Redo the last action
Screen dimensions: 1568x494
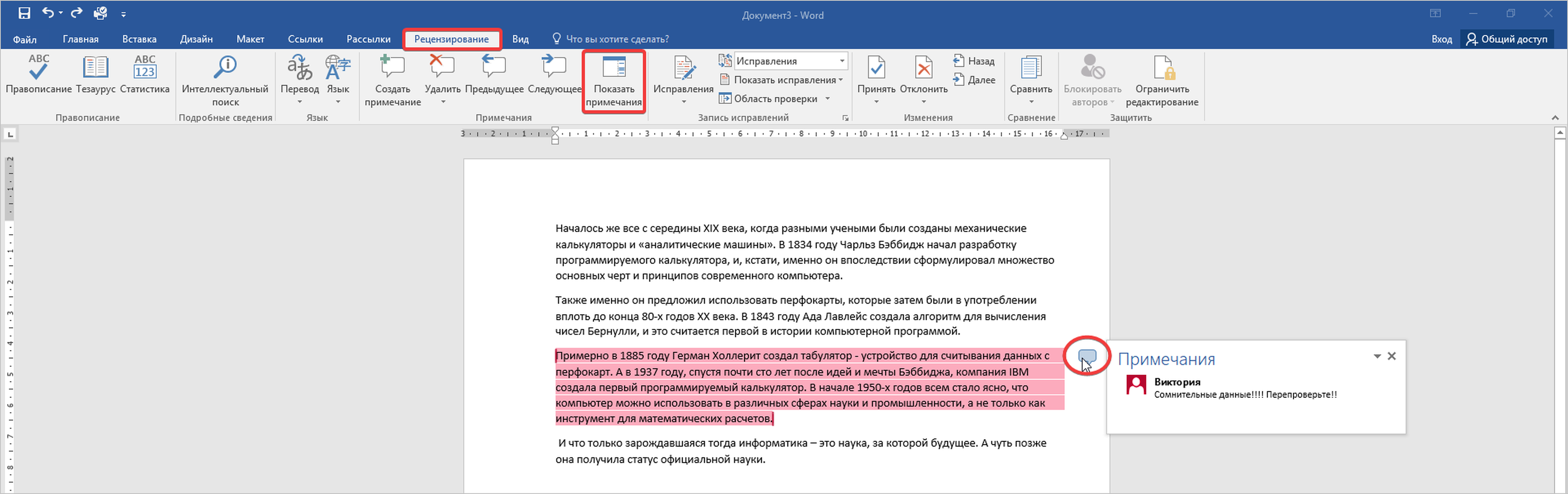(x=77, y=13)
